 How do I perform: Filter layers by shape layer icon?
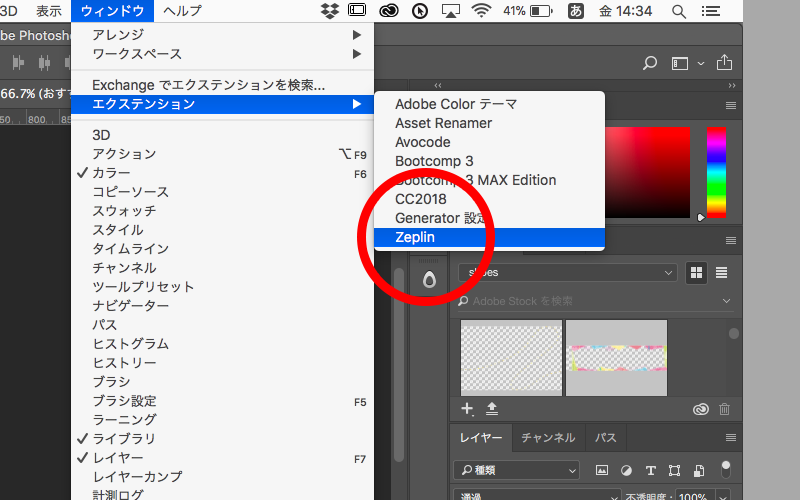(674, 470)
